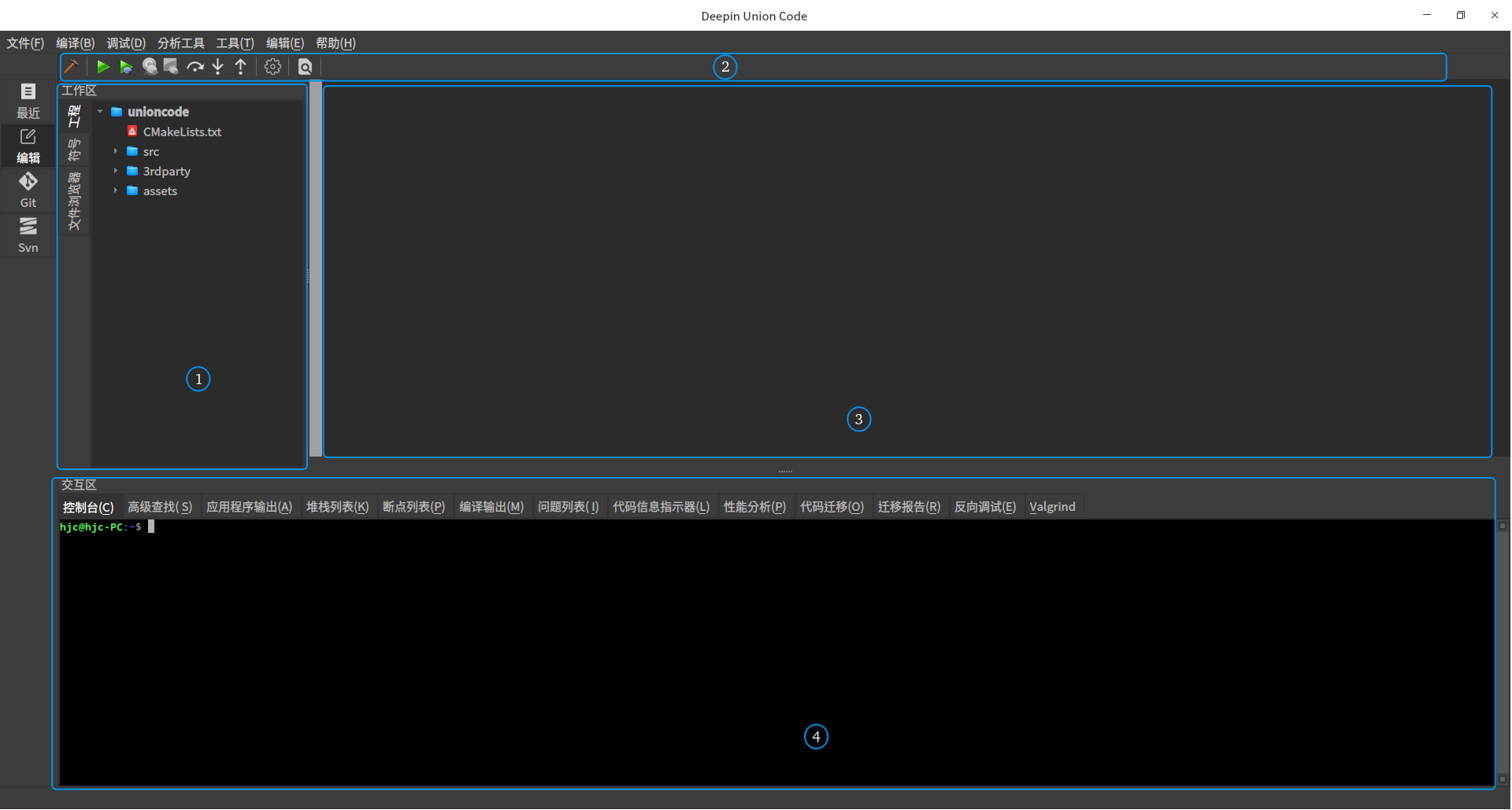This screenshot has width=1512, height=810.
Task: Collapse the unioncode tree node arrow
Action: pyautogui.click(x=100, y=112)
